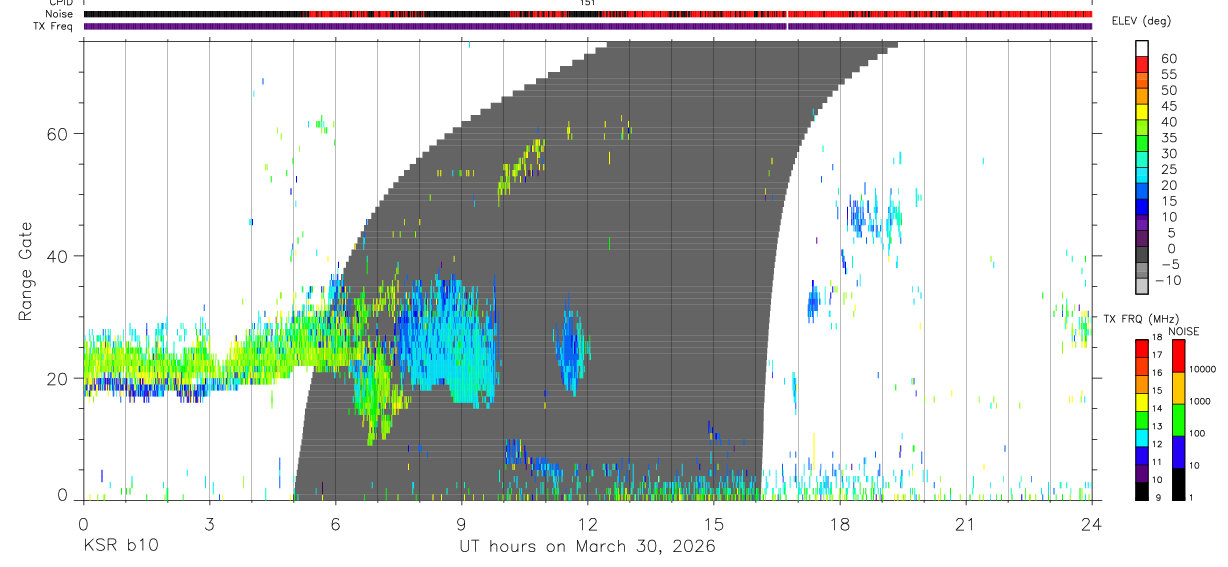Click the black swatch in NOISE legend
This screenshot has height=567, width=1228.
pos(1178,484)
